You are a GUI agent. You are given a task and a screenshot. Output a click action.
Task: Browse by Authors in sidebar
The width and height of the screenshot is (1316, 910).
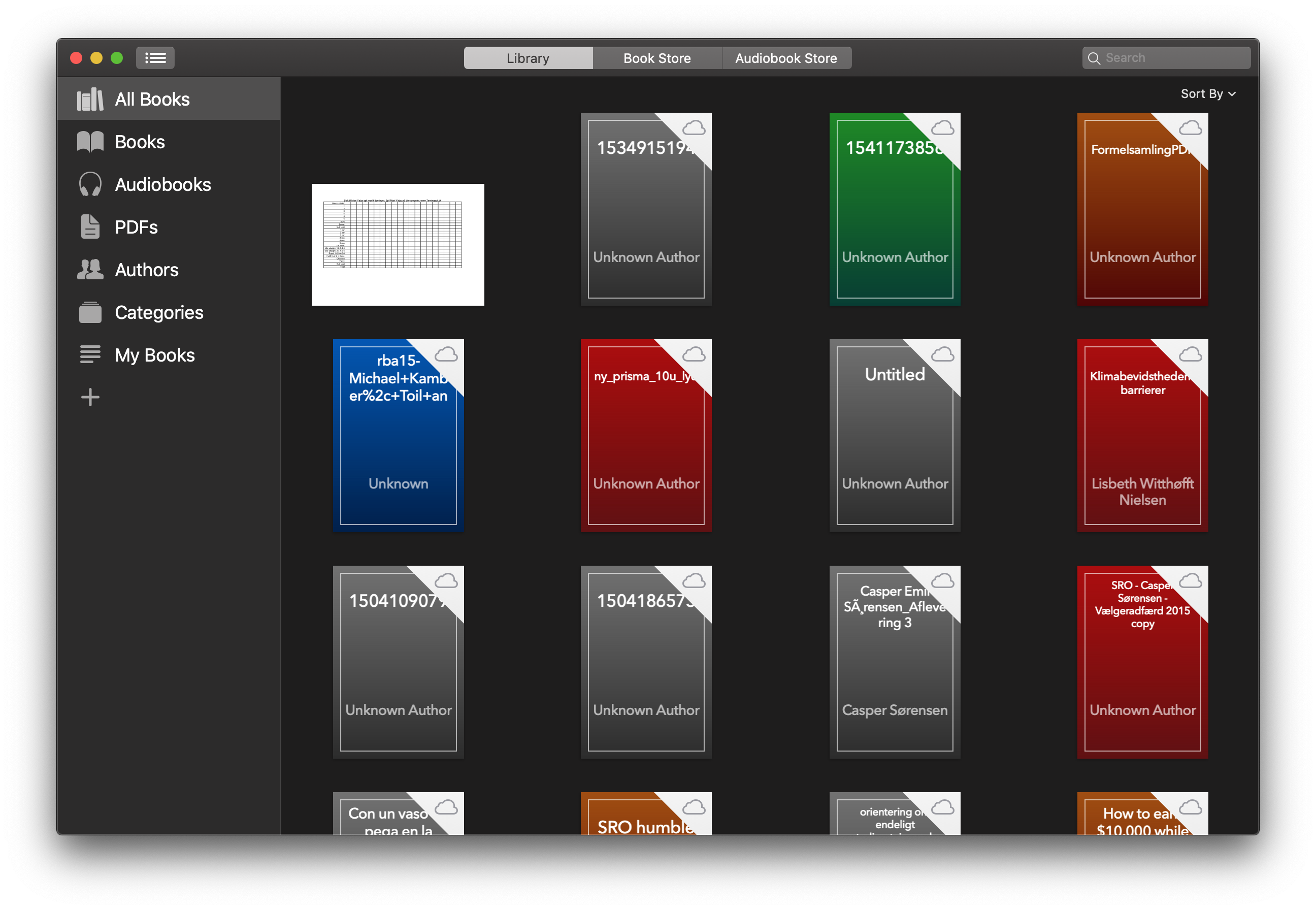(169, 270)
